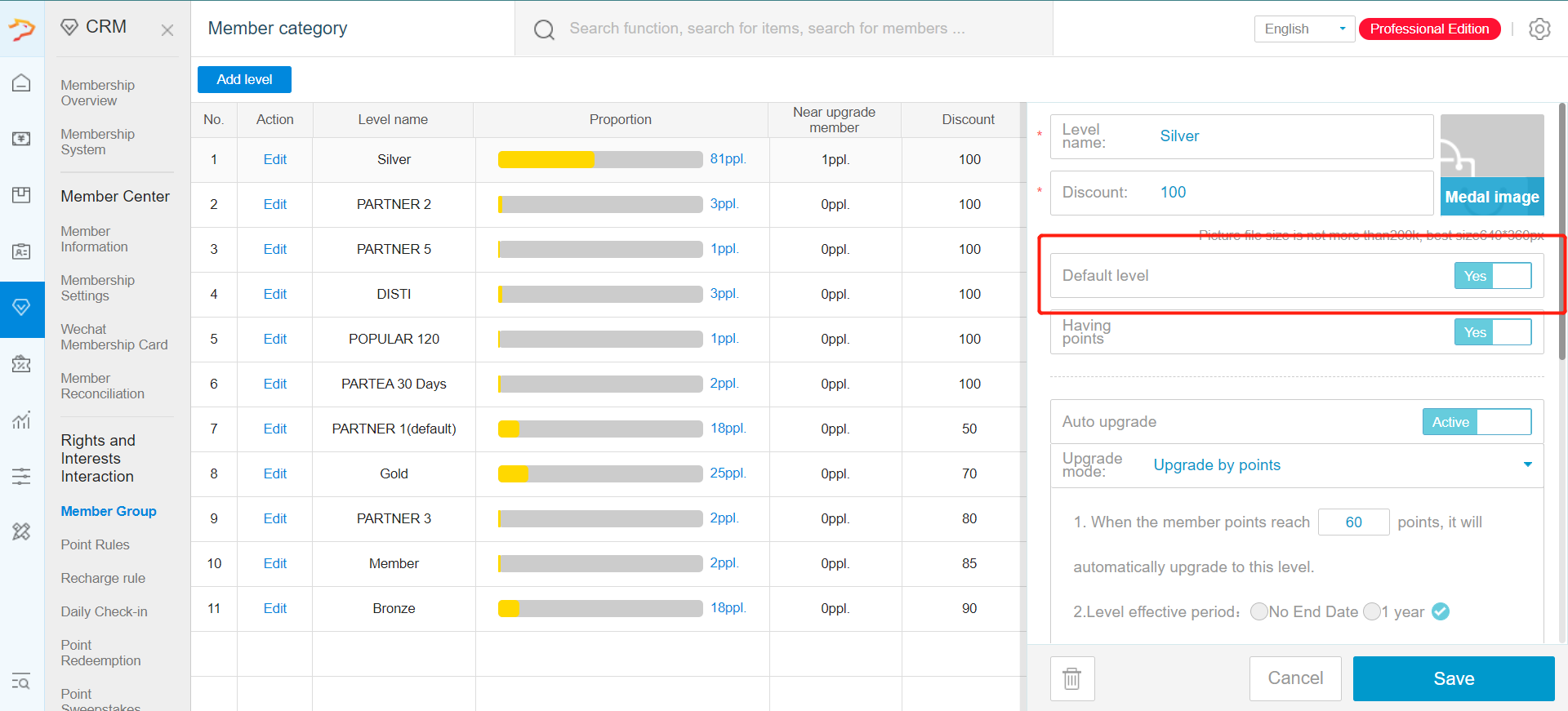Toggle the Having points switch
Image resolution: width=1568 pixels, height=711 pixels.
tap(1492, 332)
